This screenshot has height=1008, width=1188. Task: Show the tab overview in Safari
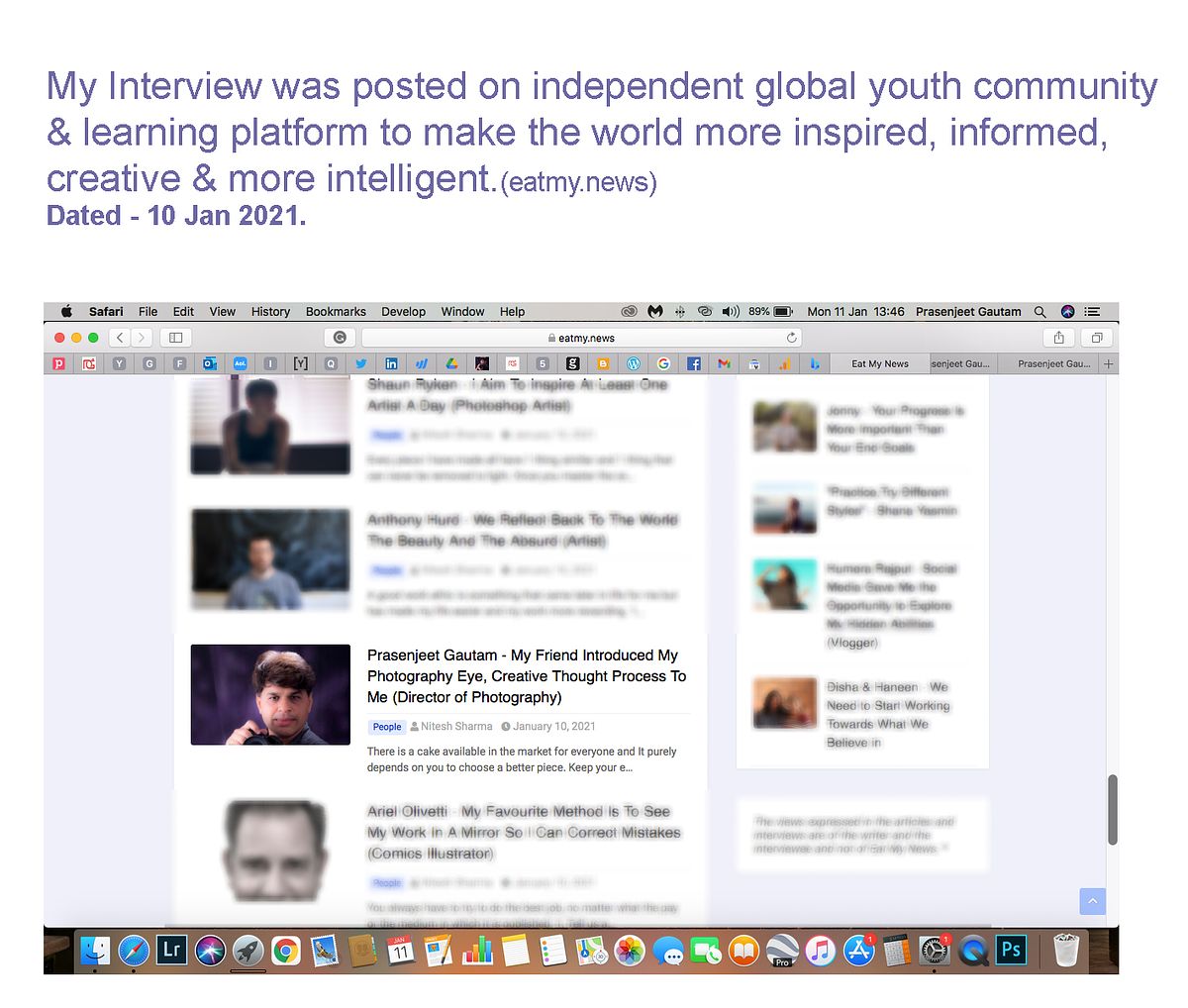(1097, 338)
